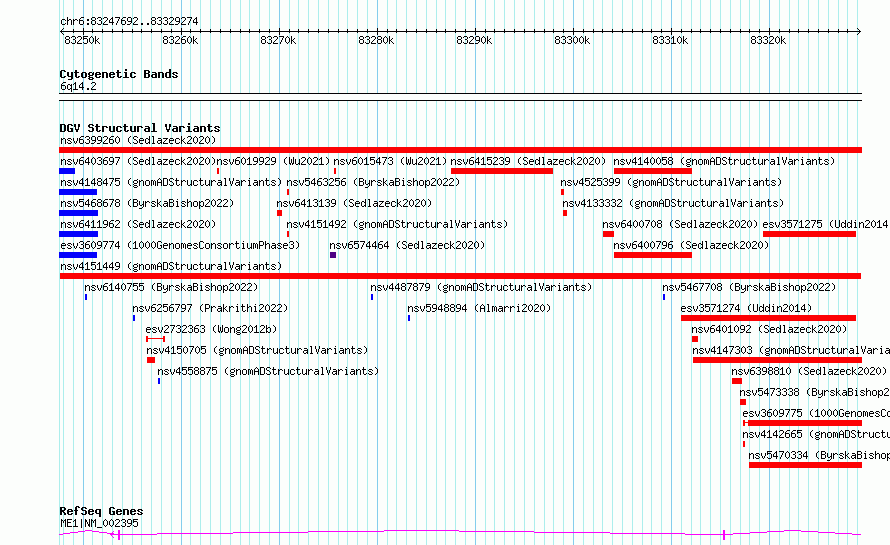890x545 pixels.
Task: Open esv3571275 (Uddin2014) variant label
Action: tap(826, 224)
